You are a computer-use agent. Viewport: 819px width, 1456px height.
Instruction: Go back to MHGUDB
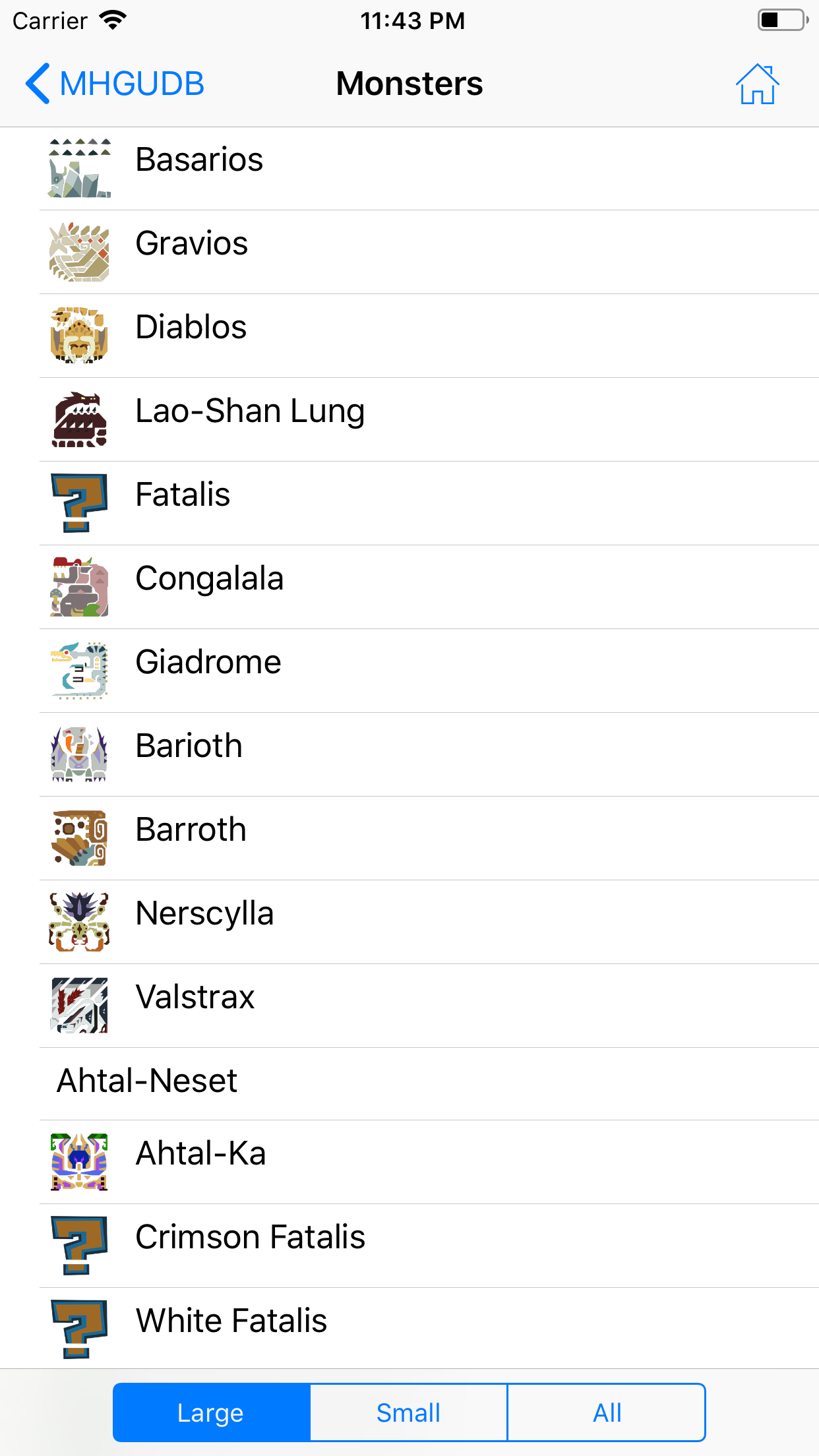[x=115, y=84]
